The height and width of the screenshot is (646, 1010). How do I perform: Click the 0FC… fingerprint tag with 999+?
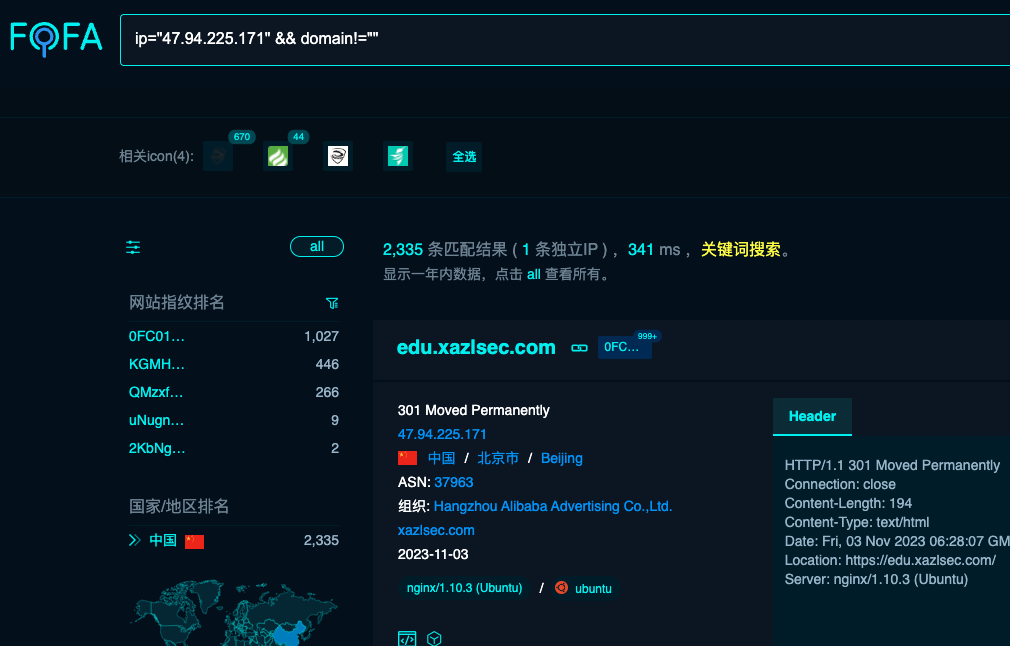click(x=624, y=347)
